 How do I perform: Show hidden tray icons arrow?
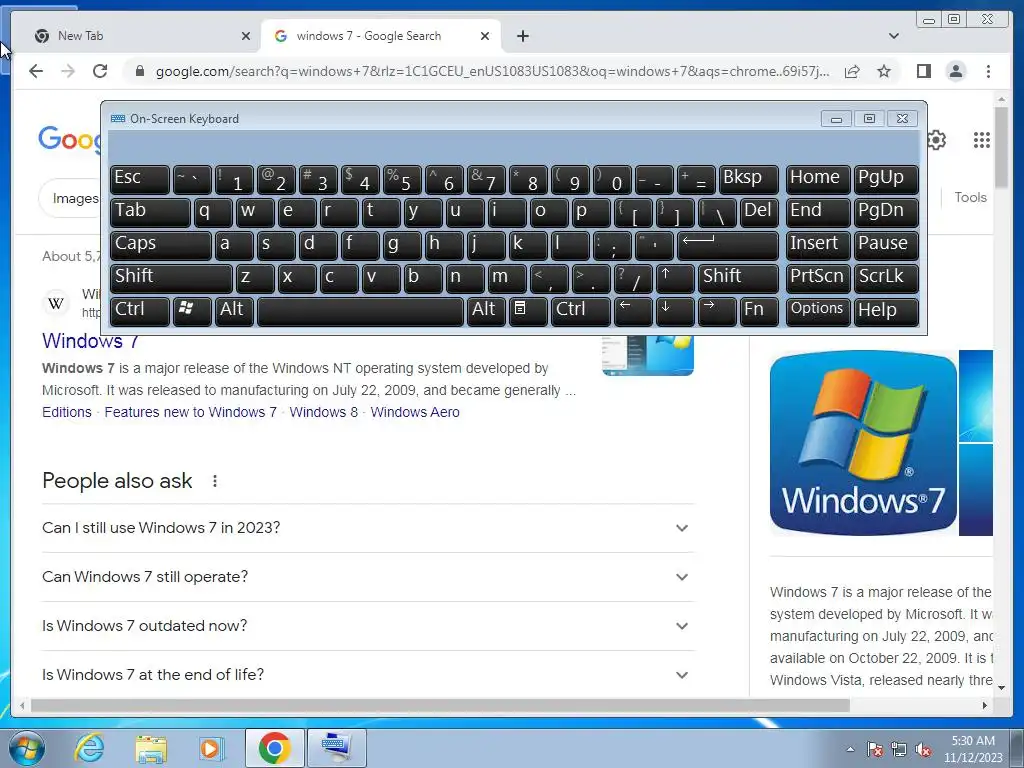pos(850,750)
